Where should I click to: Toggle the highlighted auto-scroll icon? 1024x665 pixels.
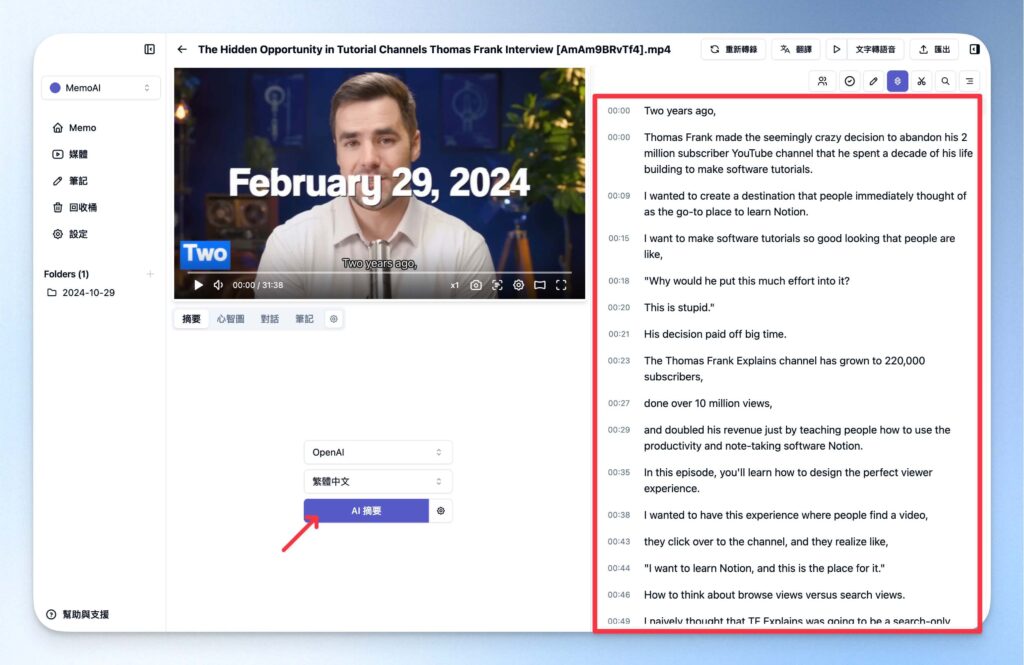click(x=897, y=81)
